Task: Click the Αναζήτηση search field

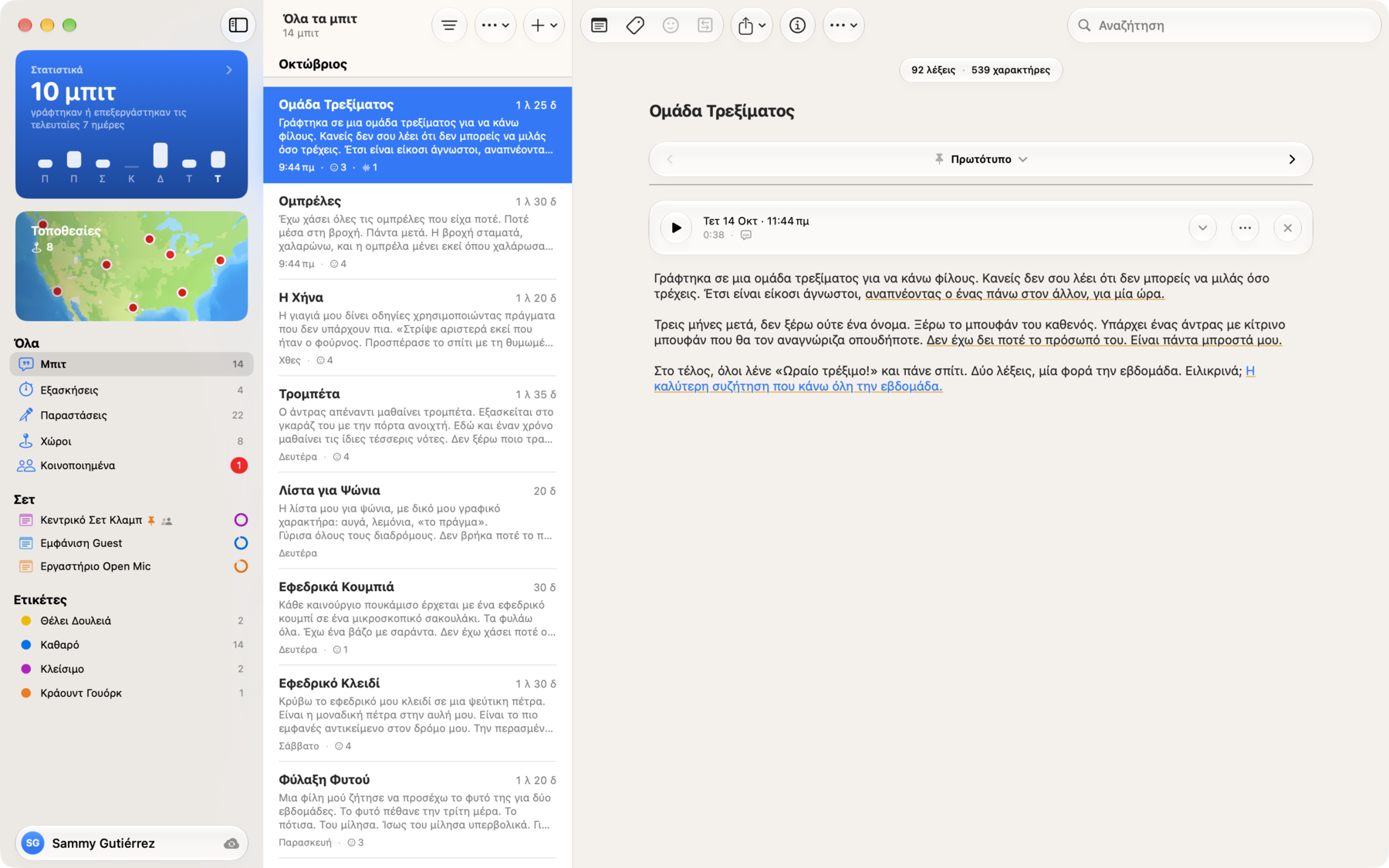Action: click(1224, 25)
